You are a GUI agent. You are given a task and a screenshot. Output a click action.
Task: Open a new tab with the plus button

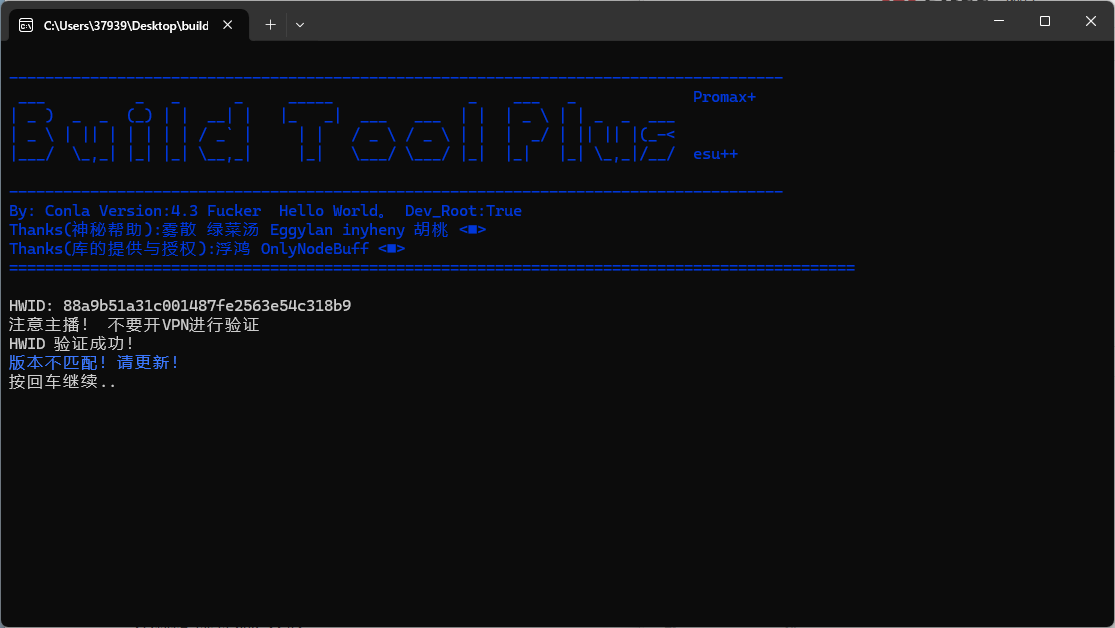(270, 25)
